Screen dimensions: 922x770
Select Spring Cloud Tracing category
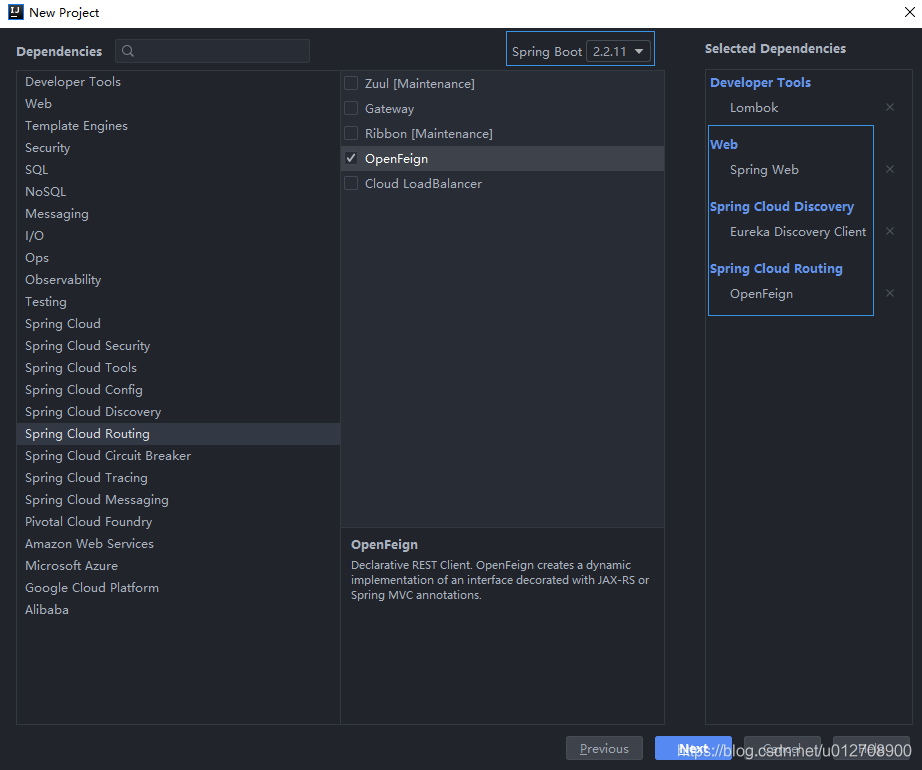click(178, 478)
